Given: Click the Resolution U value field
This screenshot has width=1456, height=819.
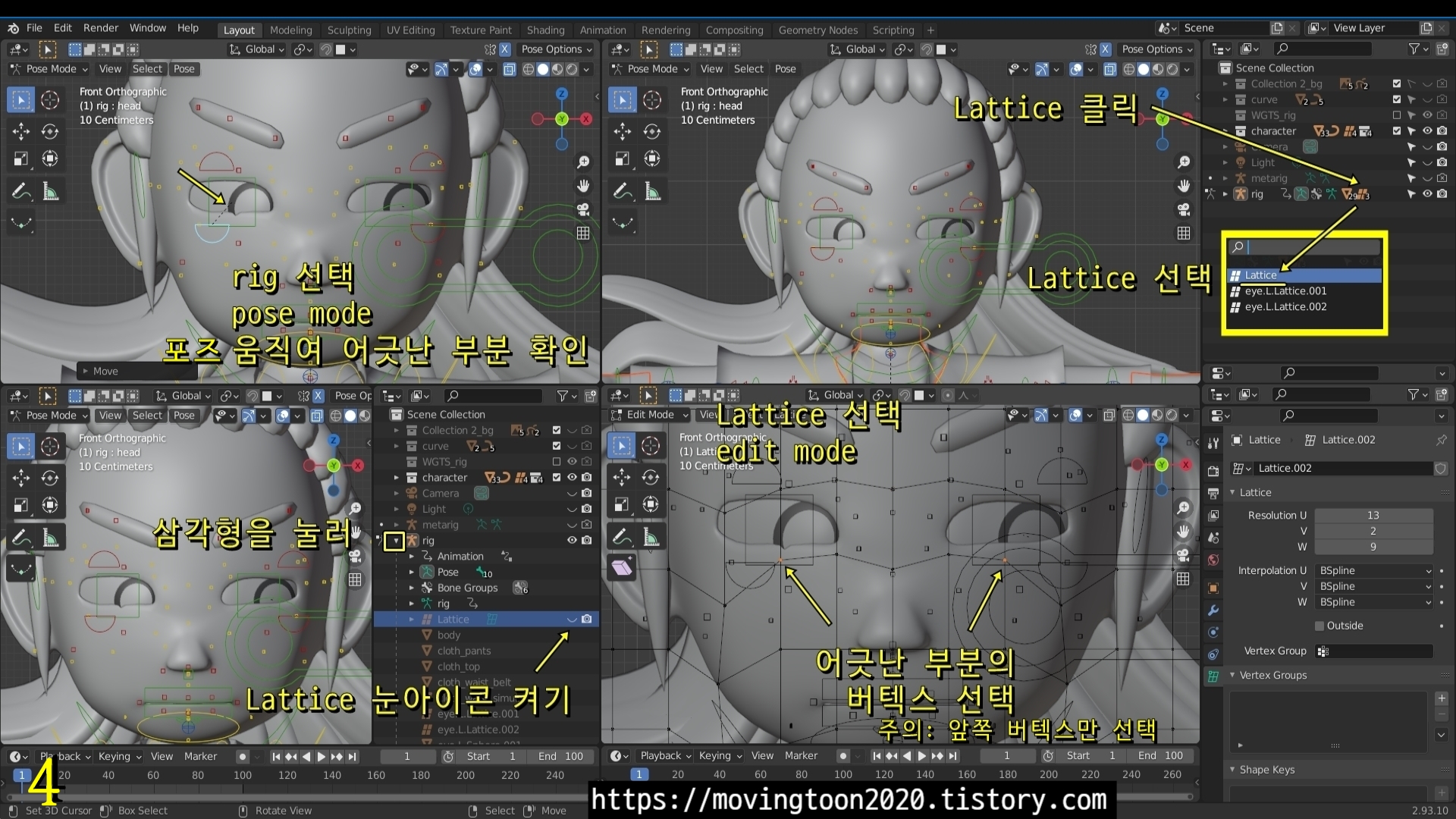Looking at the screenshot, I should 1373,515.
